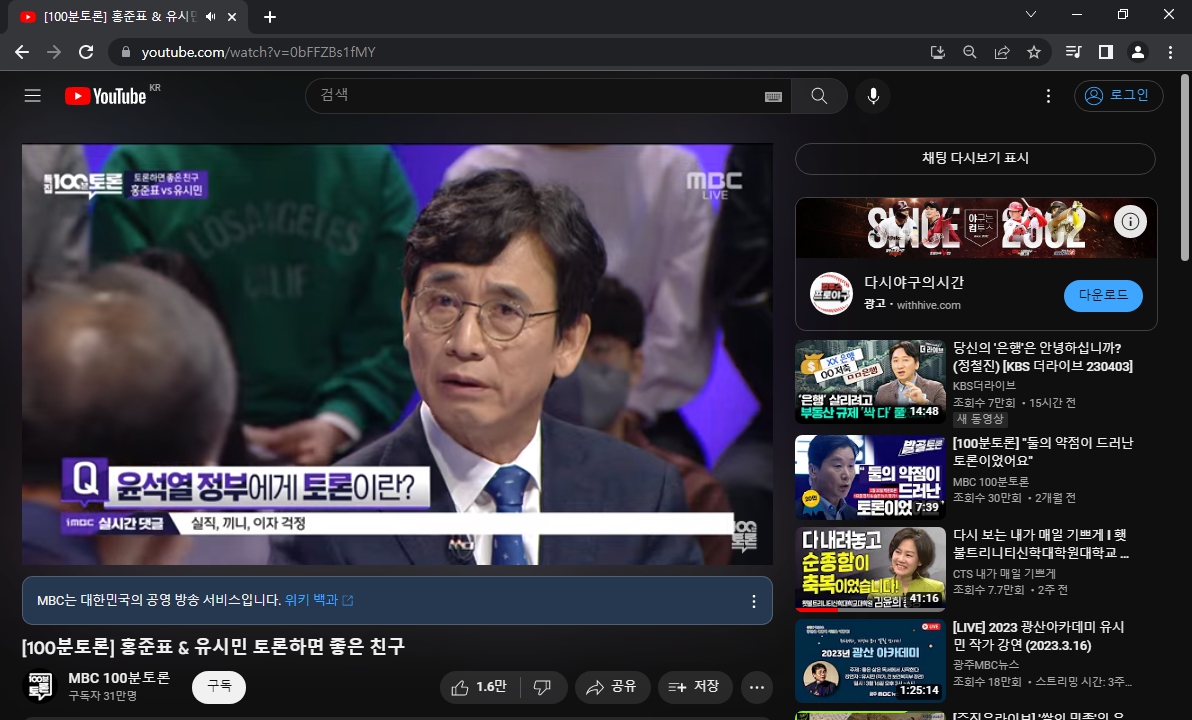This screenshot has width=1192, height=720.
Task: Show chat replay with 채팅 다시보기 표시
Action: point(975,158)
